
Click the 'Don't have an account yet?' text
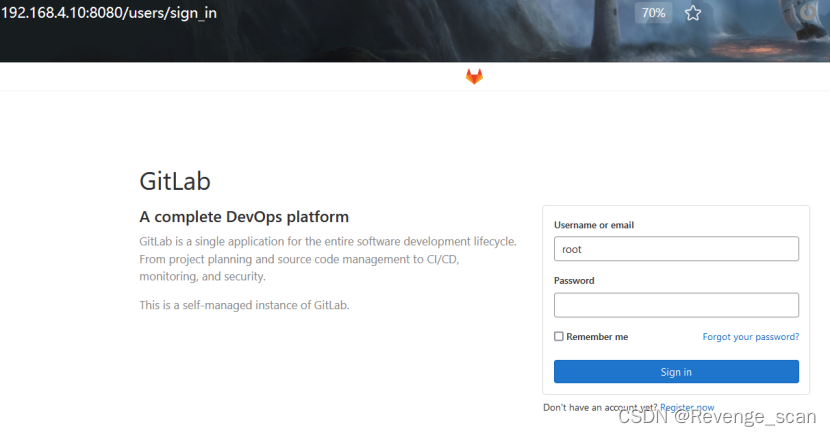point(600,407)
